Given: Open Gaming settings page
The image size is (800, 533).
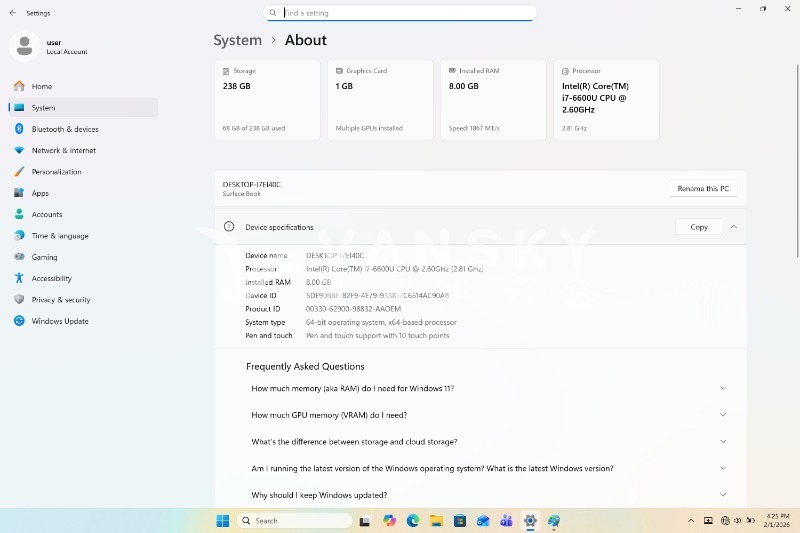Looking at the screenshot, I should pyautogui.click(x=83, y=257).
